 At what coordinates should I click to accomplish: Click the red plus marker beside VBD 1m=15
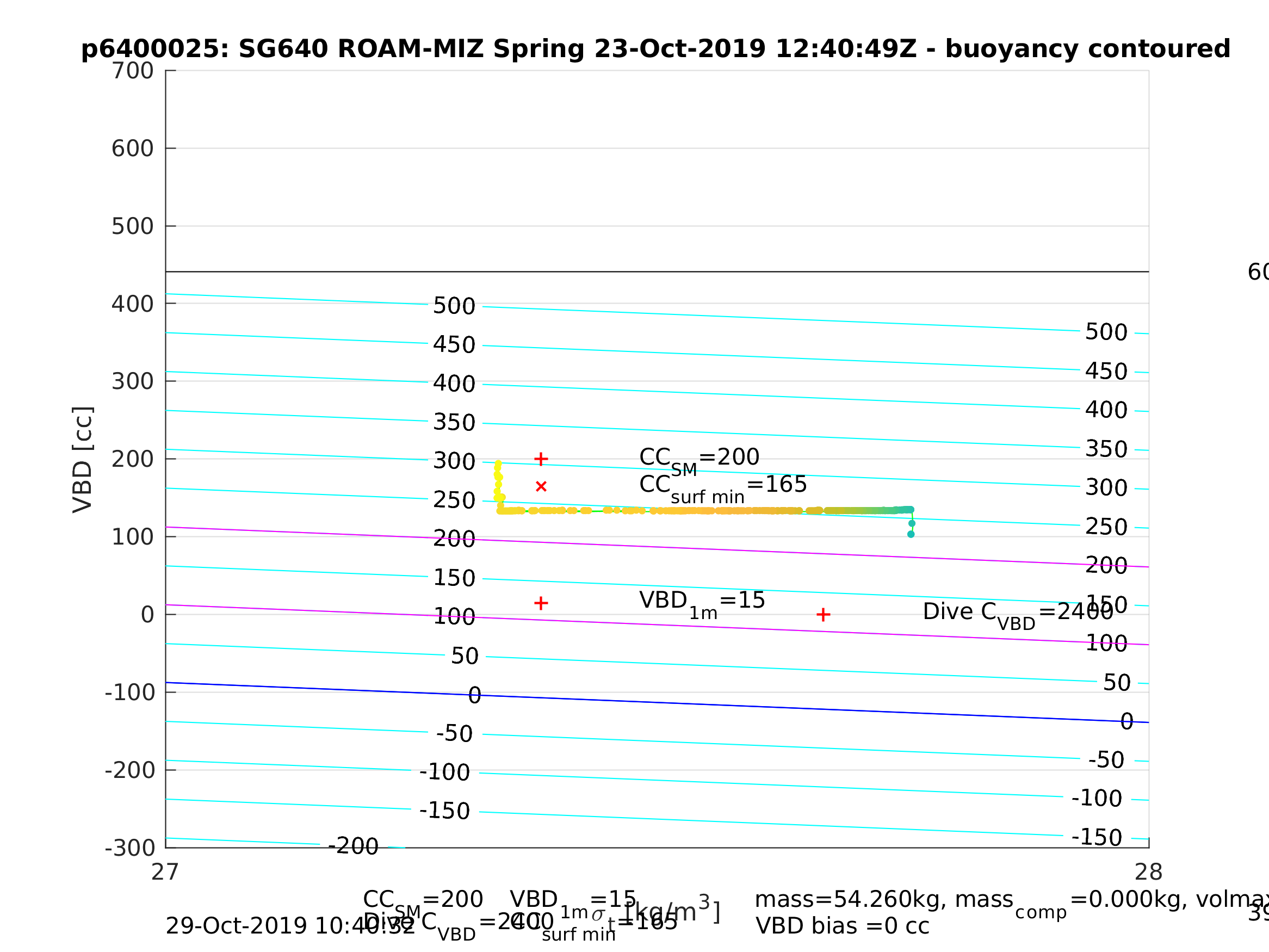click(x=541, y=603)
